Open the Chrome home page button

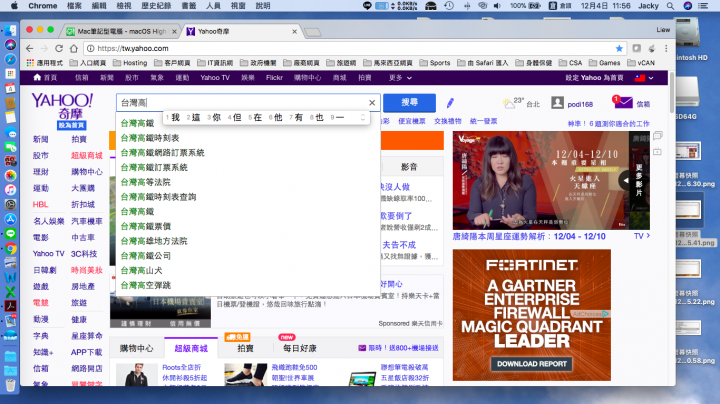coord(73,48)
